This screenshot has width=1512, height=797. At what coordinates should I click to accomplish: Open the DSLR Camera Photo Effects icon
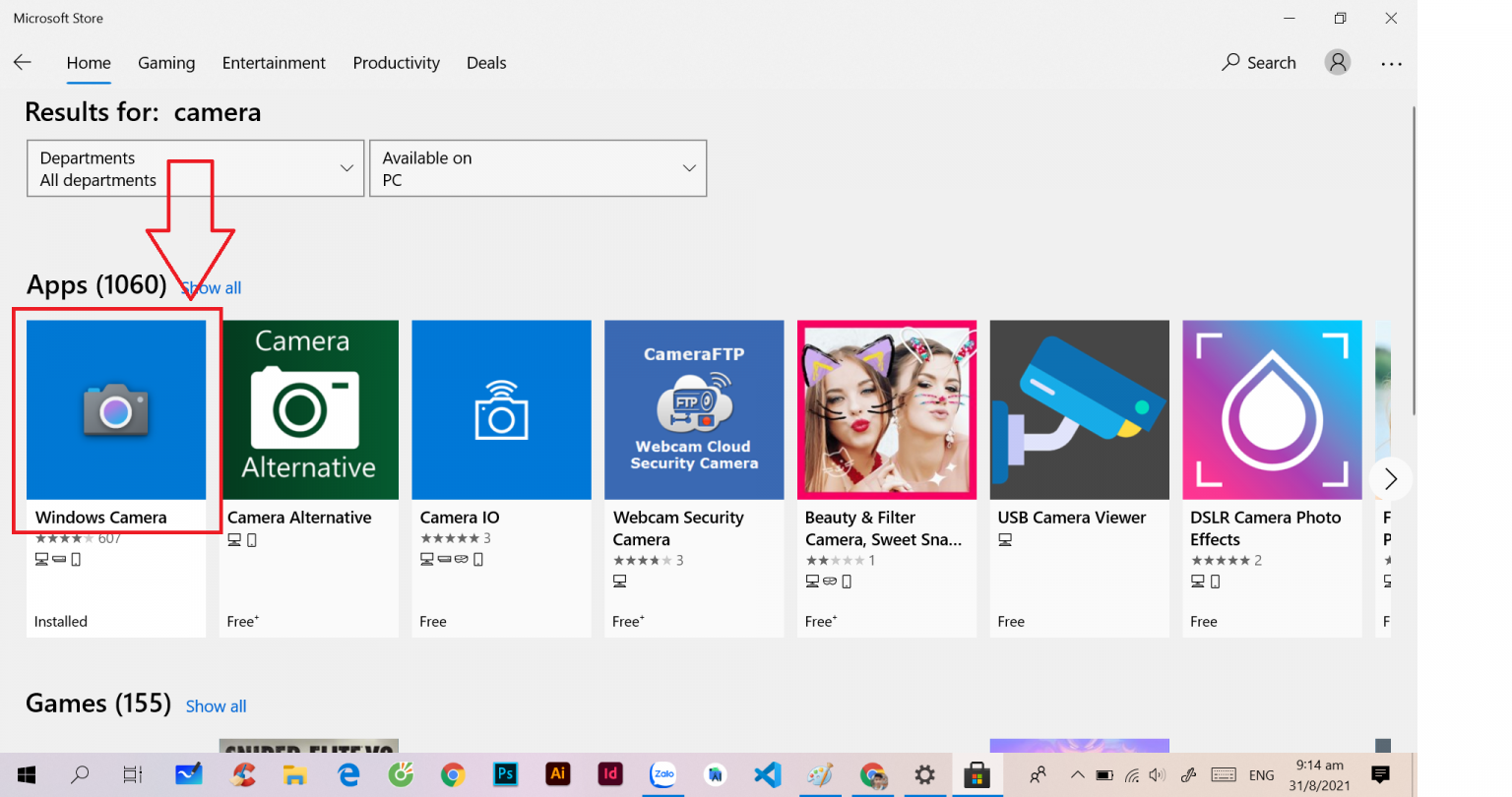[x=1272, y=409]
